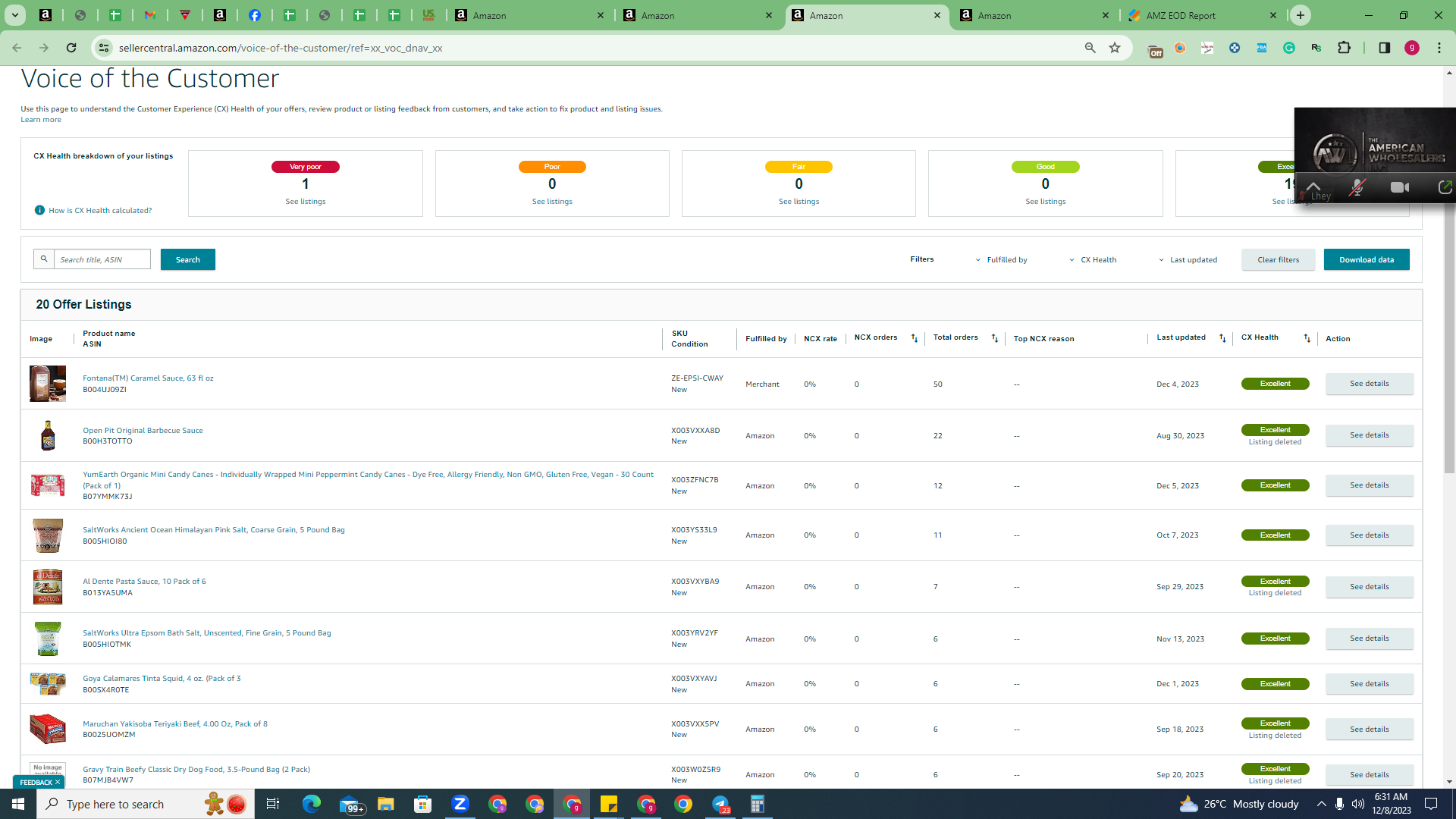This screenshot has height=819, width=1456.
Task: Open Telegram from the taskbar
Action: pyautogui.click(x=720, y=804)
